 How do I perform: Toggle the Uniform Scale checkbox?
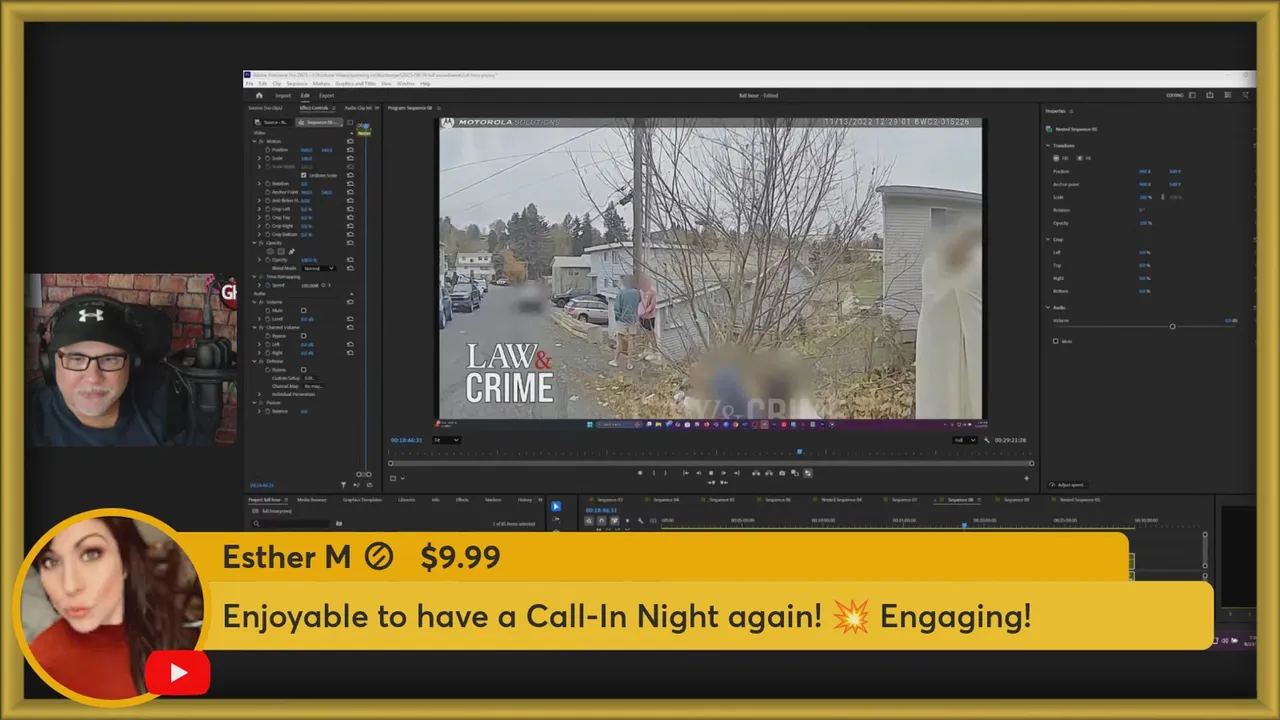[x=303, y=175]
